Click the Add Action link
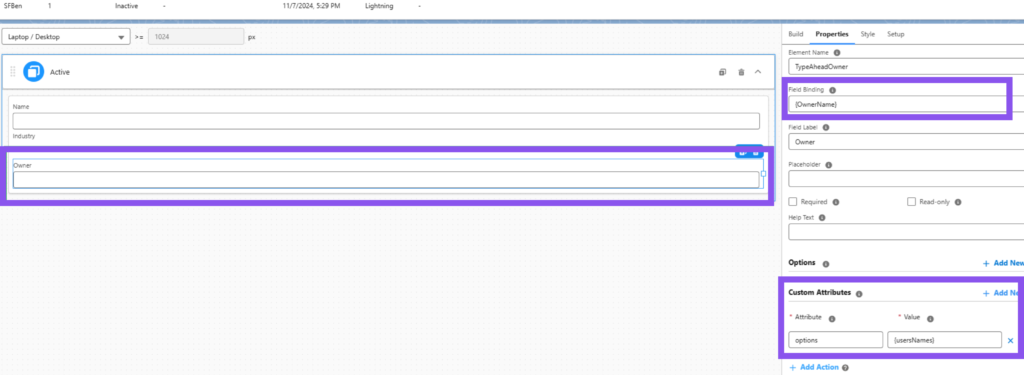This screenshot has height=375, width=1024. 814,367
